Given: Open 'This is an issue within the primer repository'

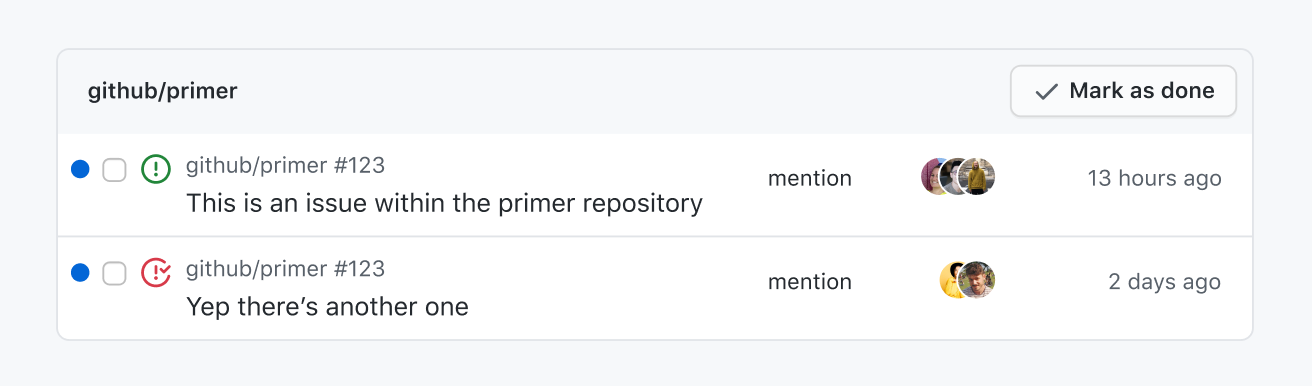Looking at the screenshot, I should [444, 204].
